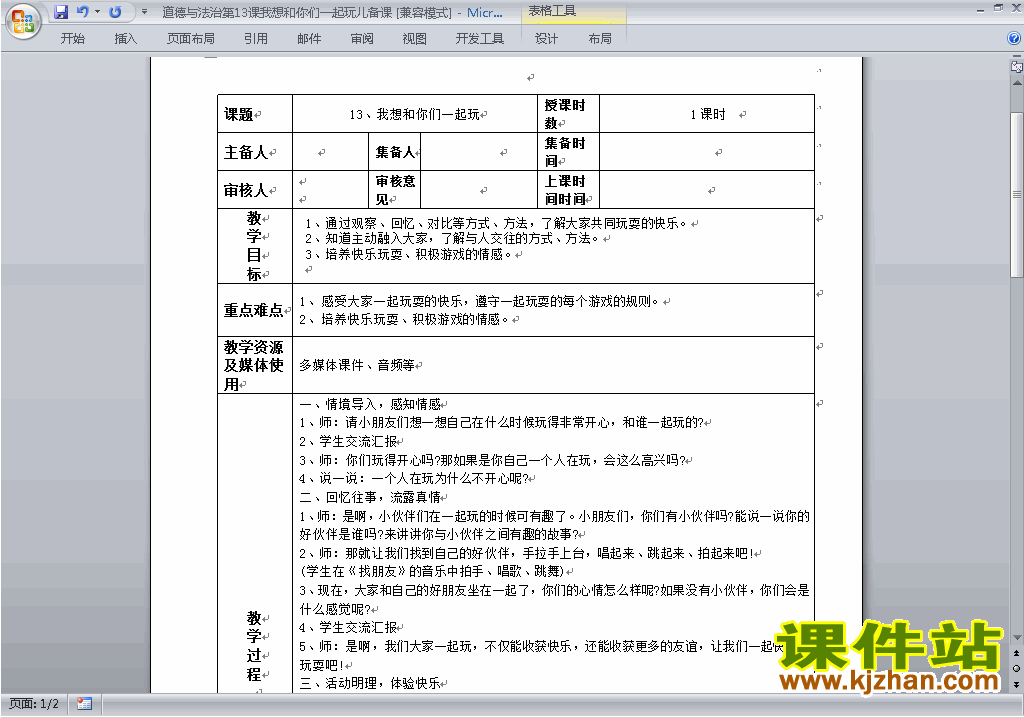
Task: Open the table tools 布局 tab
Action: pos(600,39)
